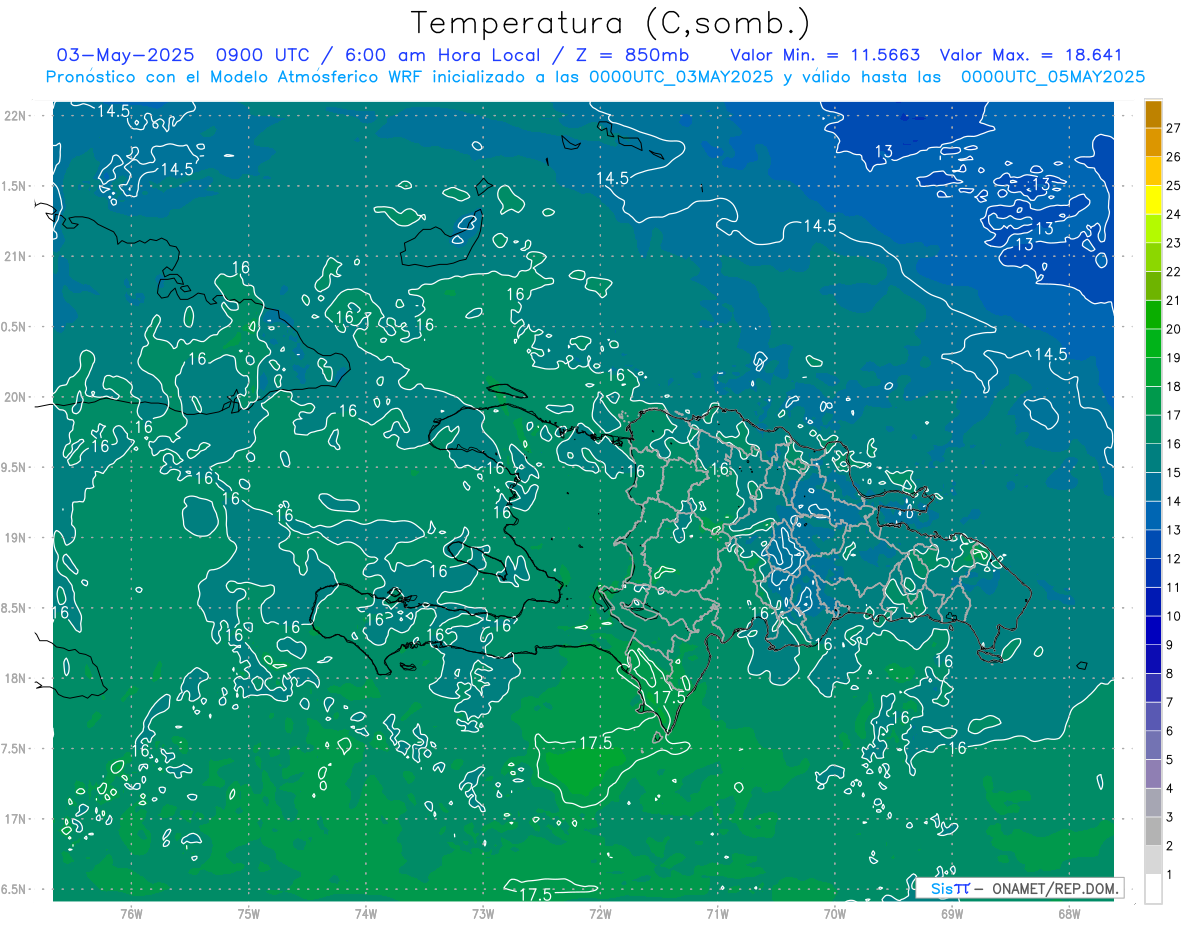Click the '76W' longitude axis label

tap(131, 914)
